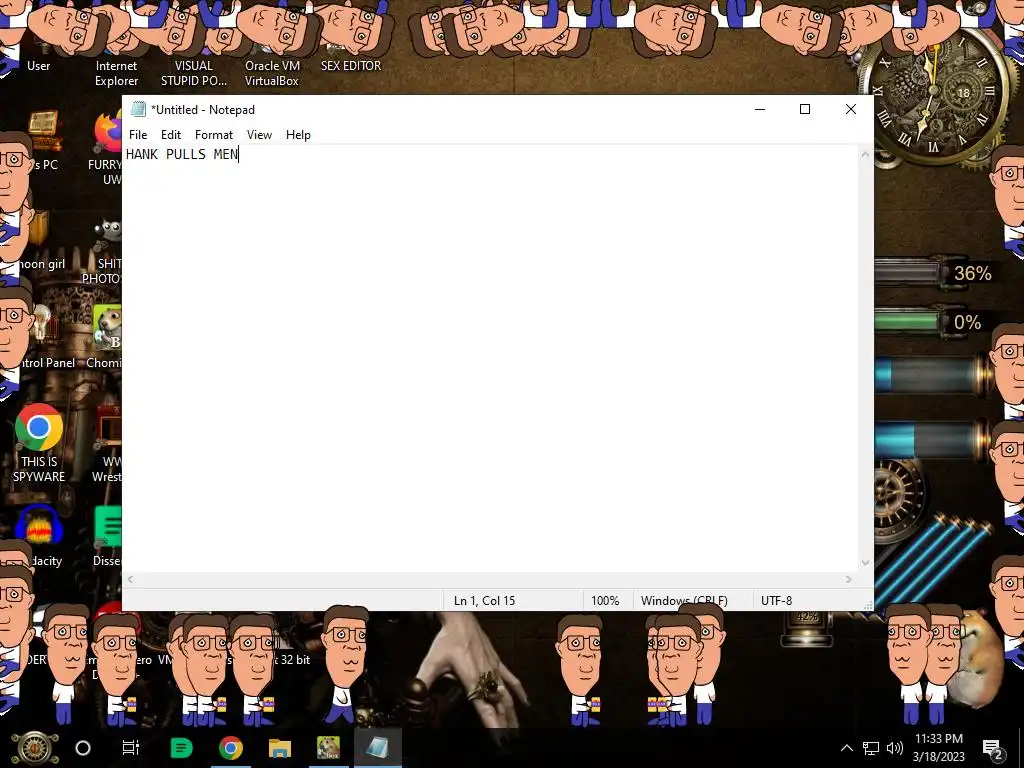The image size is (1024, 768).
Task: Open the network tray icon
Action: (x=871, y=748)
